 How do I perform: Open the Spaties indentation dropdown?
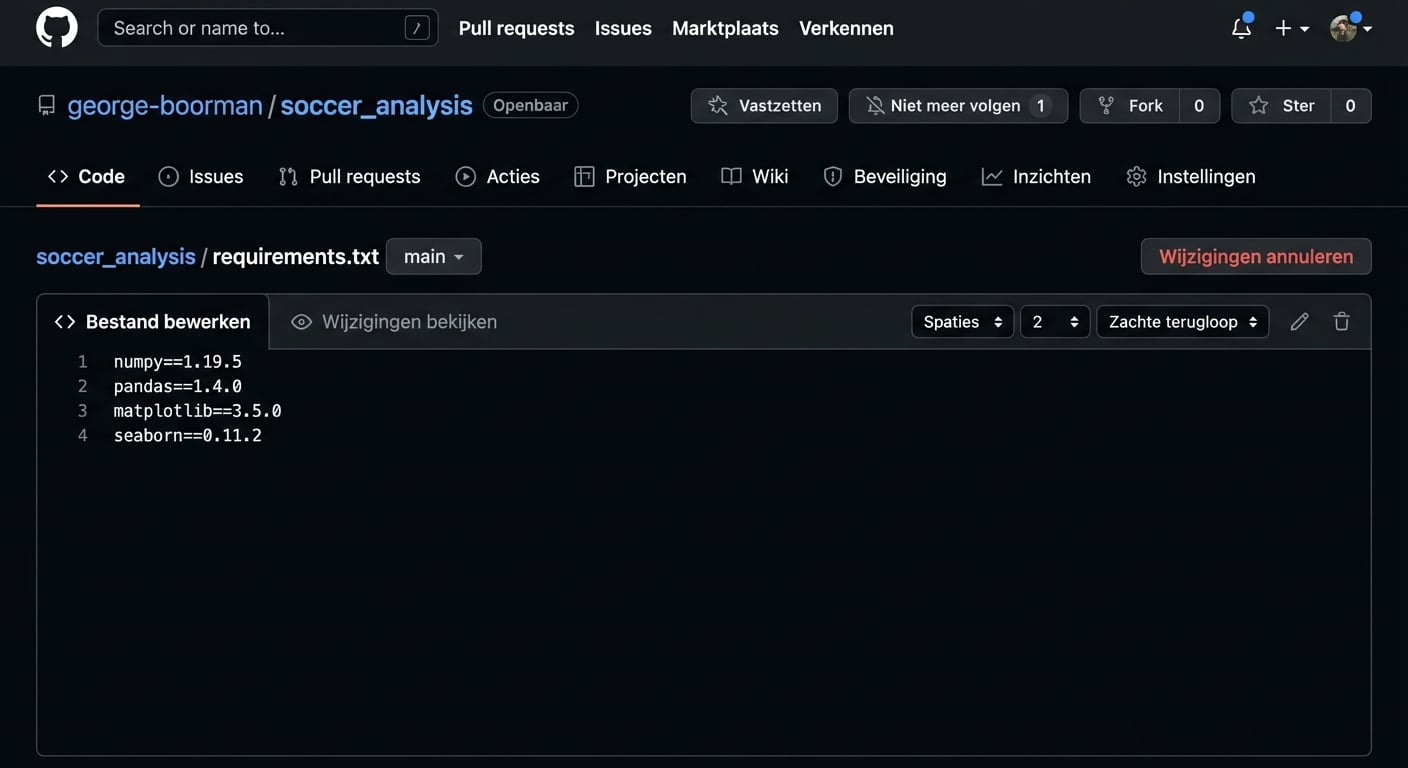(961, 321)
